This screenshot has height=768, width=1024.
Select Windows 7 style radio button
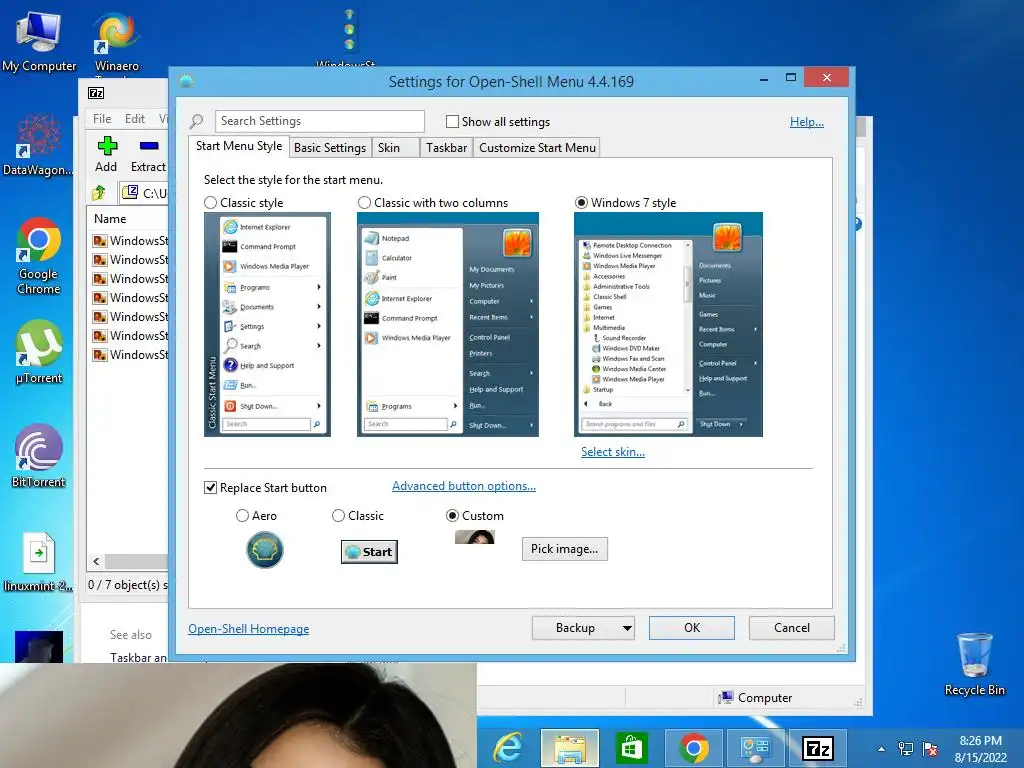click(x=581, y=203)
